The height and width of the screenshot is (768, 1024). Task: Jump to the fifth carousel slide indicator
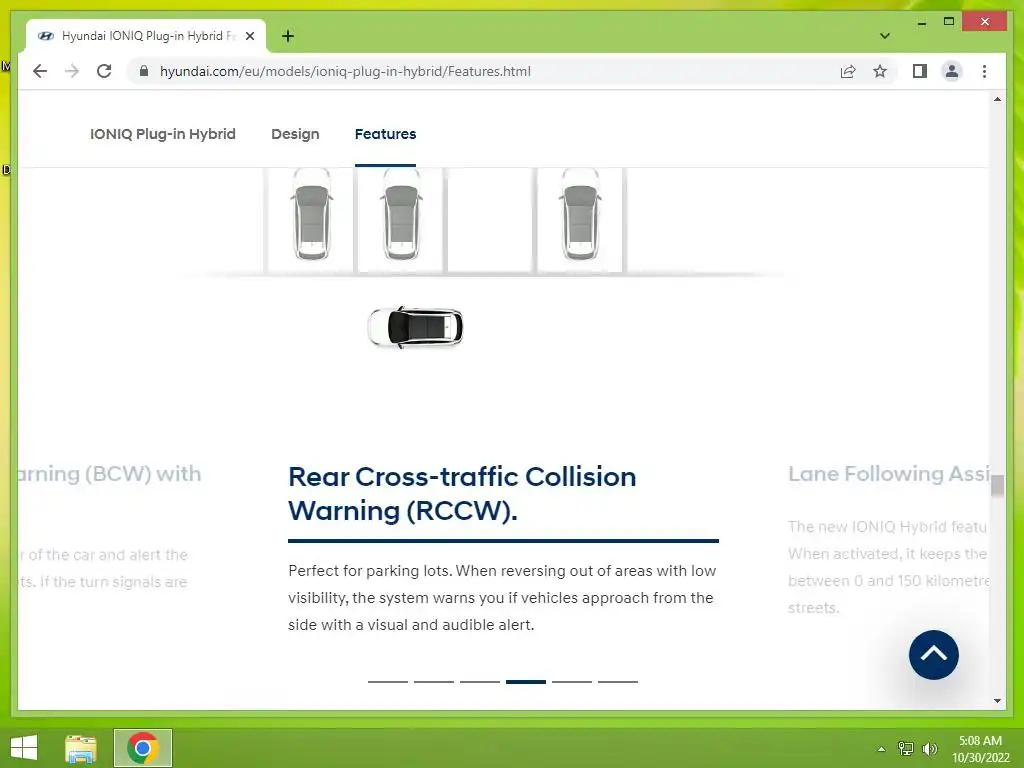572,681
